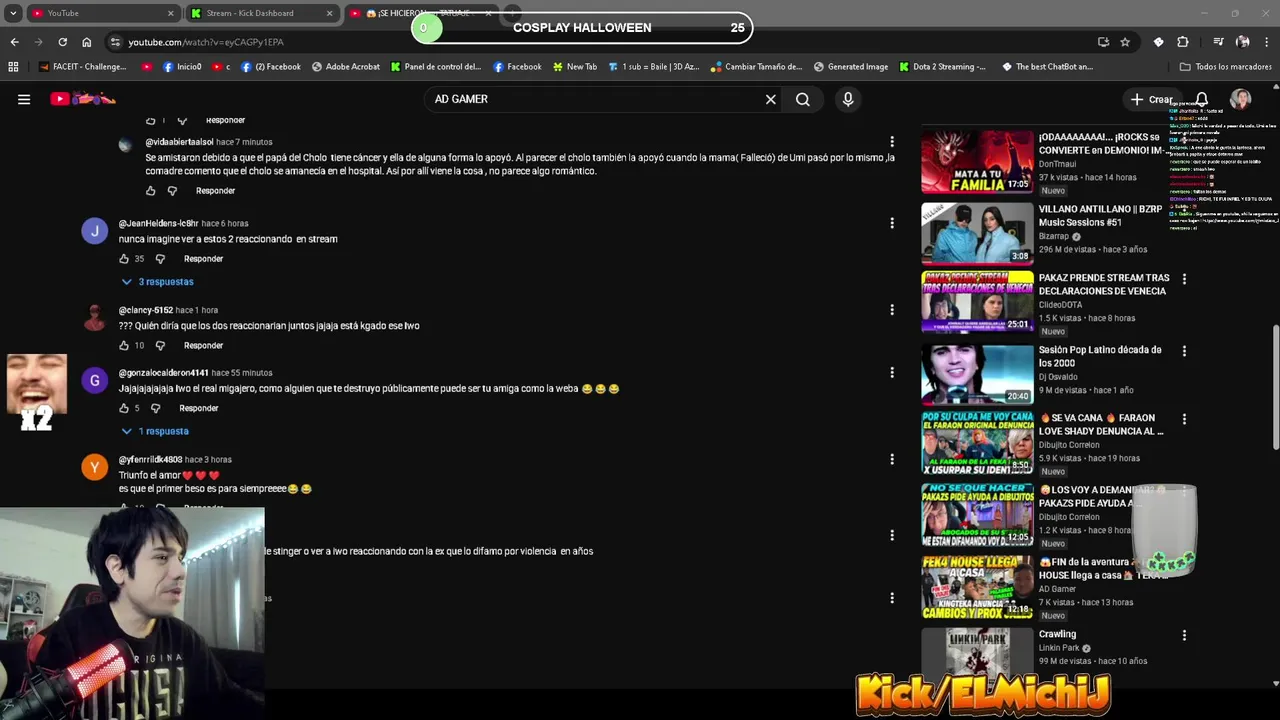Expand 3 respuestas under JeanHeldens comment
The width and height of the screenshot is (1280, 720).
pos(157,282)
